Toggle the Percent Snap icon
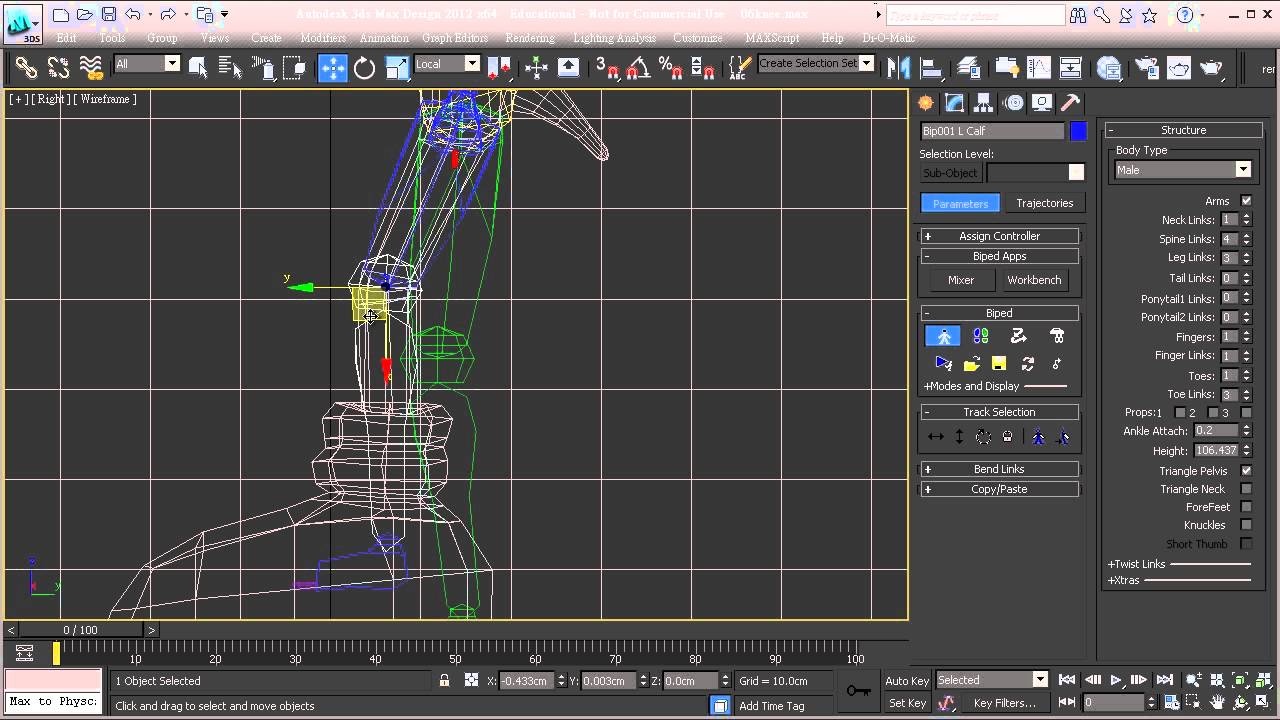The width and height of the screenshot is (1280, 720). [x=671, y=67]
